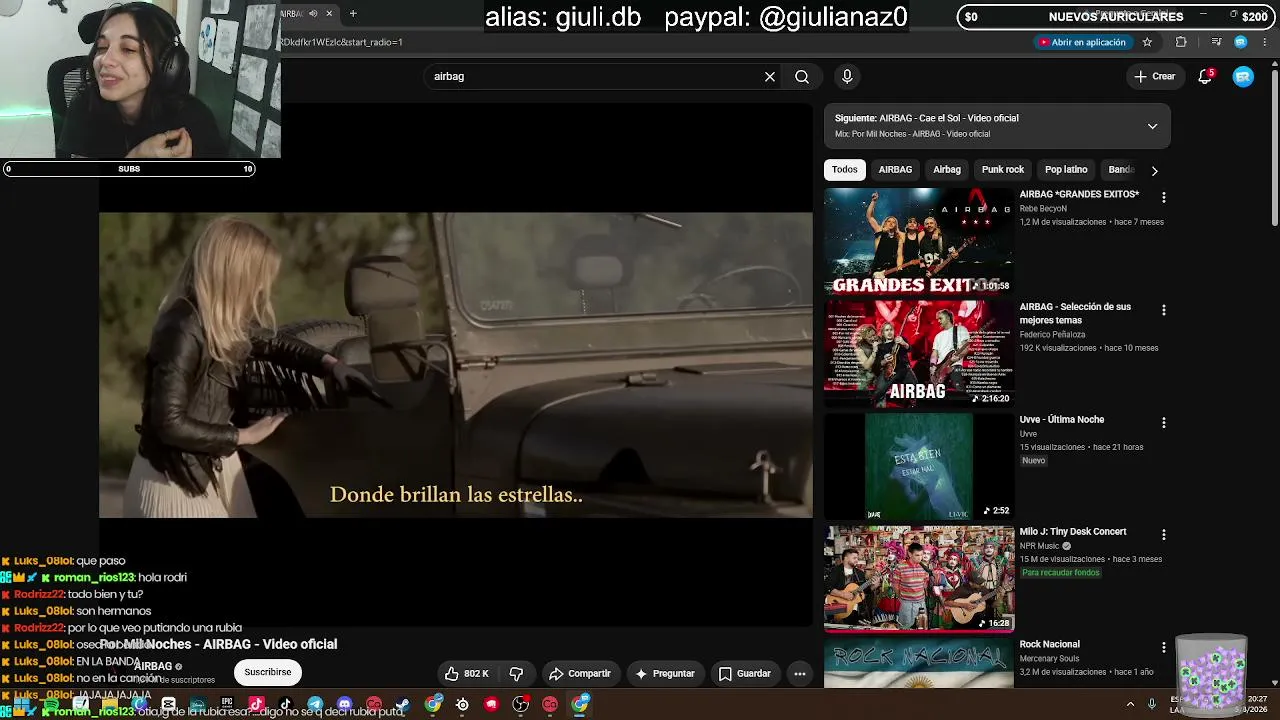The height and width of the screenshot is (720, 1280).
Task: Click Federico Peñaloza channel name
Action: pos(1052,335)
